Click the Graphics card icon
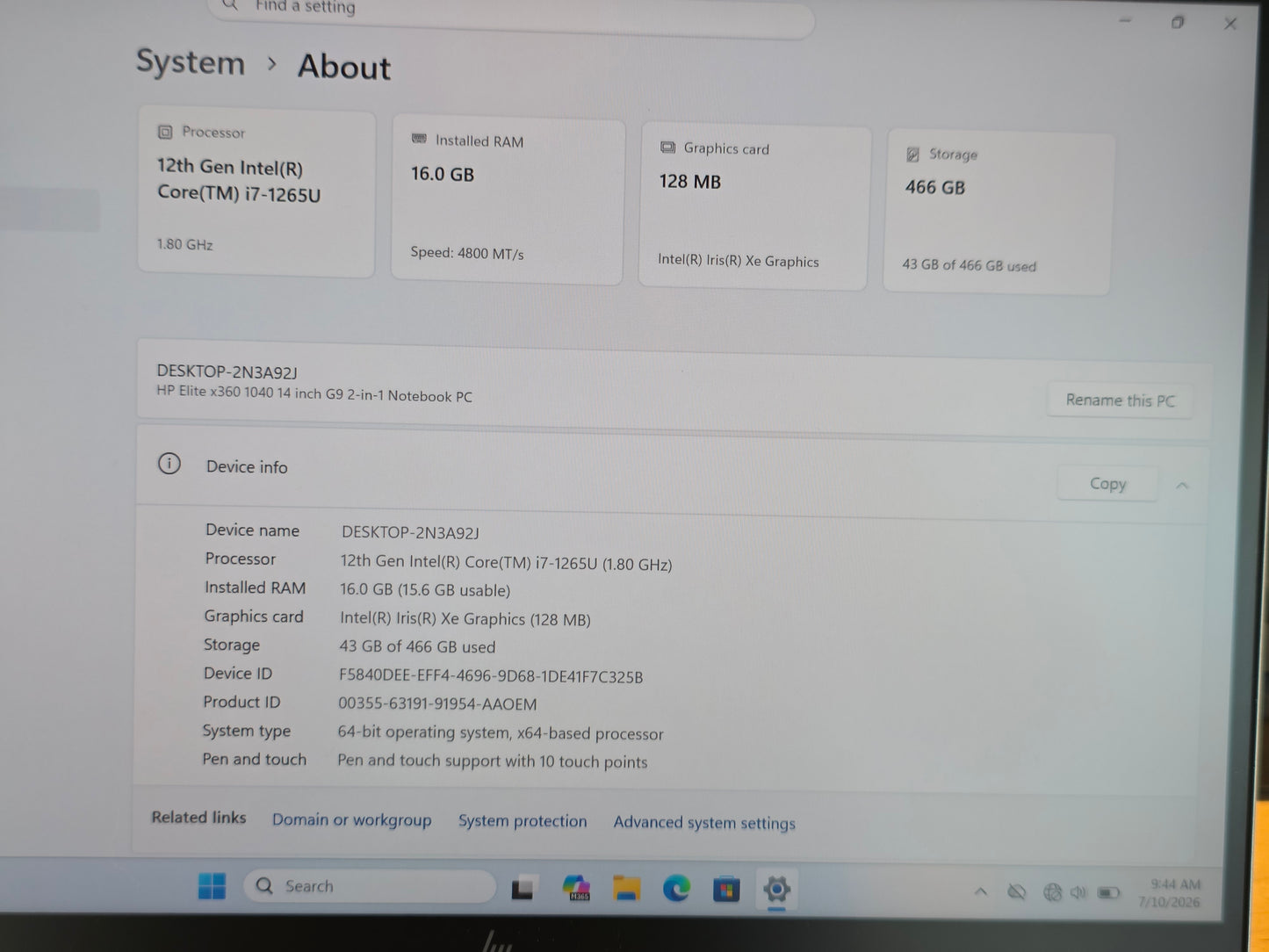This screenshot has height=952, width=1269. tap(667, 148)
